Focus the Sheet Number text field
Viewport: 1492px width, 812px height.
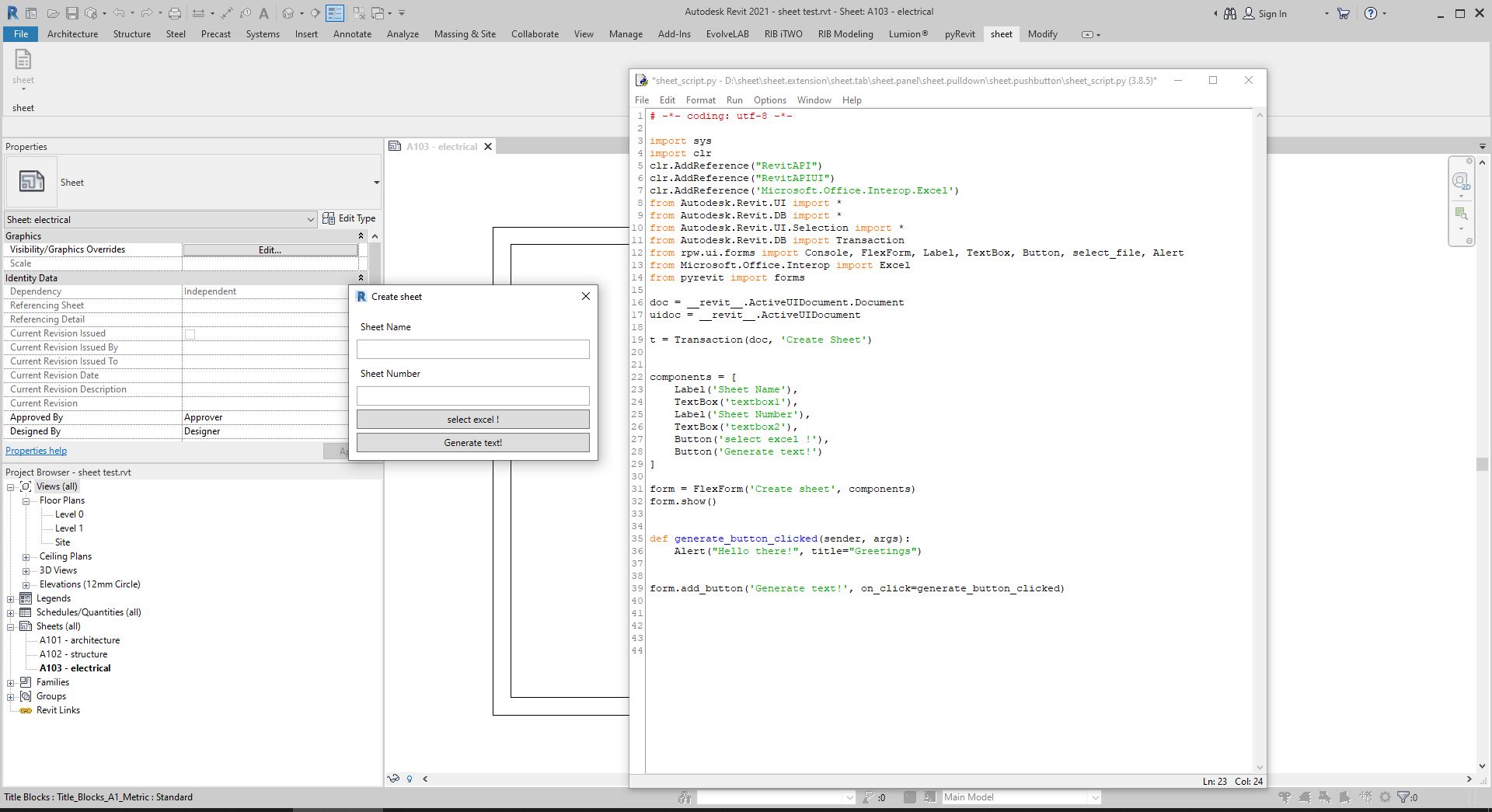[473, 396]
